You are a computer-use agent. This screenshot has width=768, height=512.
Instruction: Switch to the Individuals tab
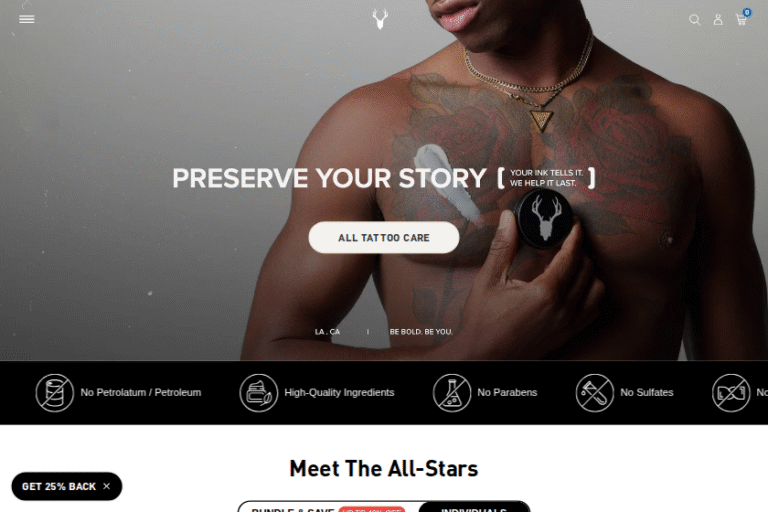[474, 509]
